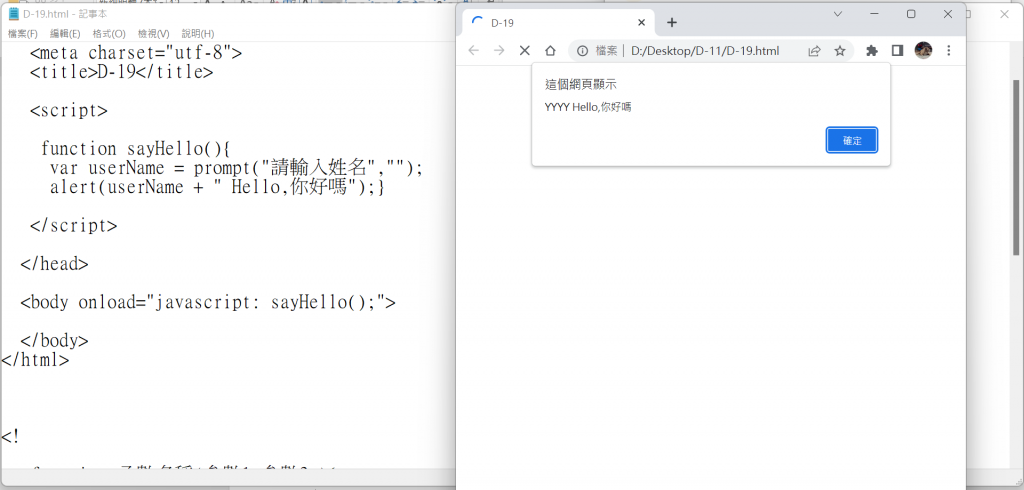This screenshot has height=490, width=1024.
Task: Bookmark this page with star icon
Action: coord(840,51)
